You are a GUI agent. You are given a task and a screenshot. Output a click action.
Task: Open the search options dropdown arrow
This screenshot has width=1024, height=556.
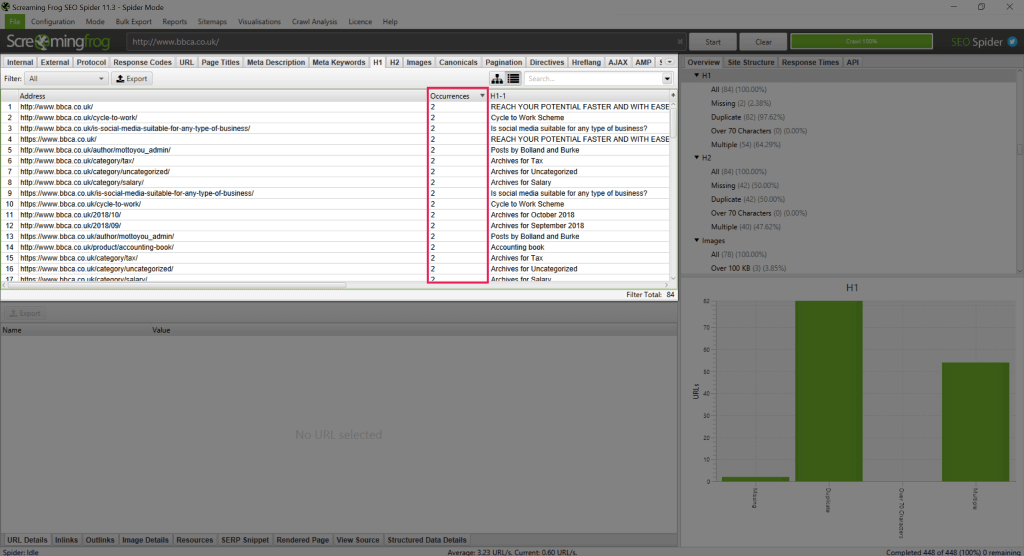tap(667, 78)
